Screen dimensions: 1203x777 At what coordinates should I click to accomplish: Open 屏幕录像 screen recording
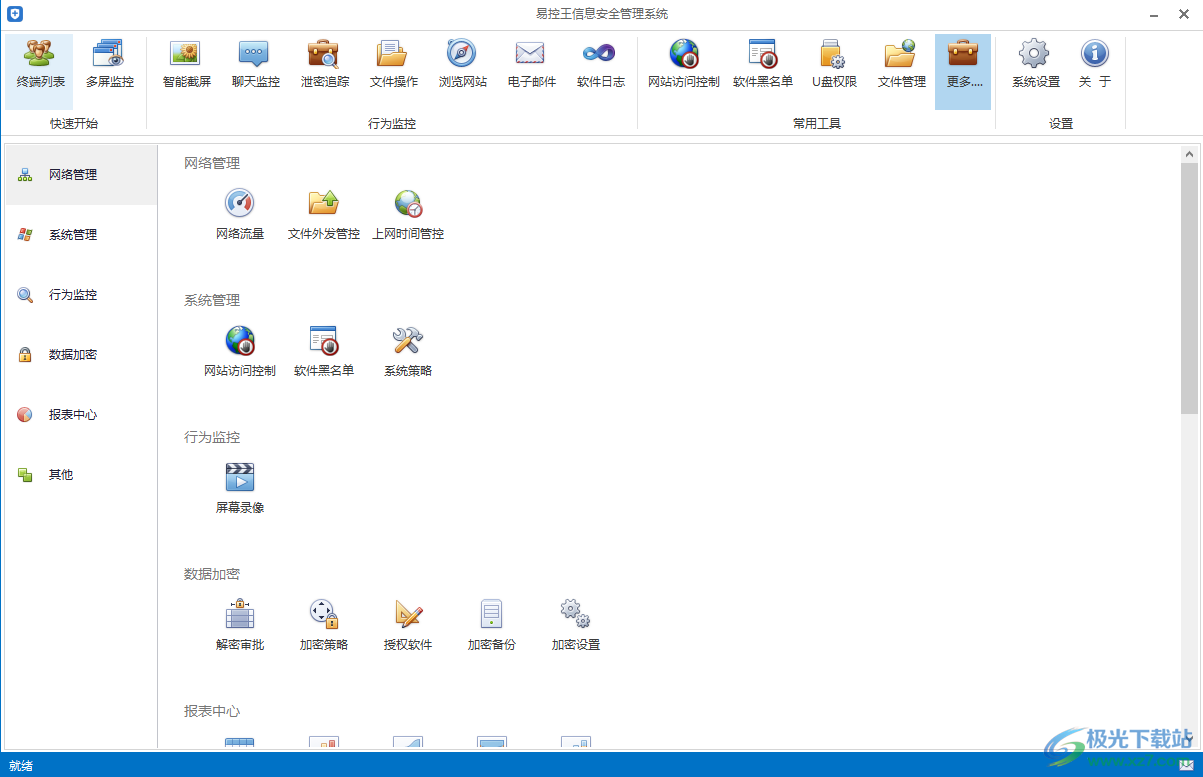pyautogui.click(x=240, y=488)
